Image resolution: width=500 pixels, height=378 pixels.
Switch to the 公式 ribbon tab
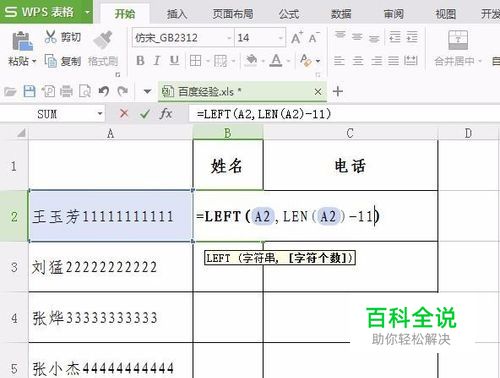[x=289, y=14]
